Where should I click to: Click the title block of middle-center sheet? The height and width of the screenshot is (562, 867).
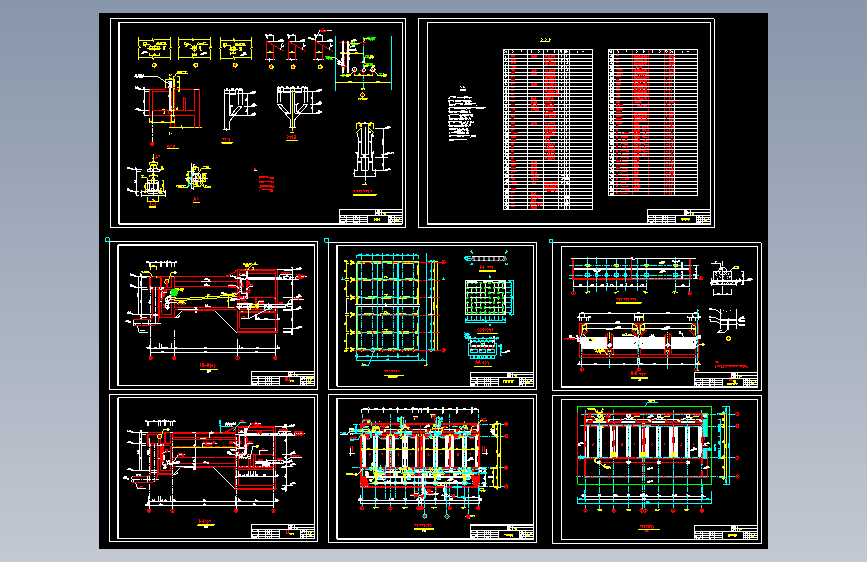(502, 379)
